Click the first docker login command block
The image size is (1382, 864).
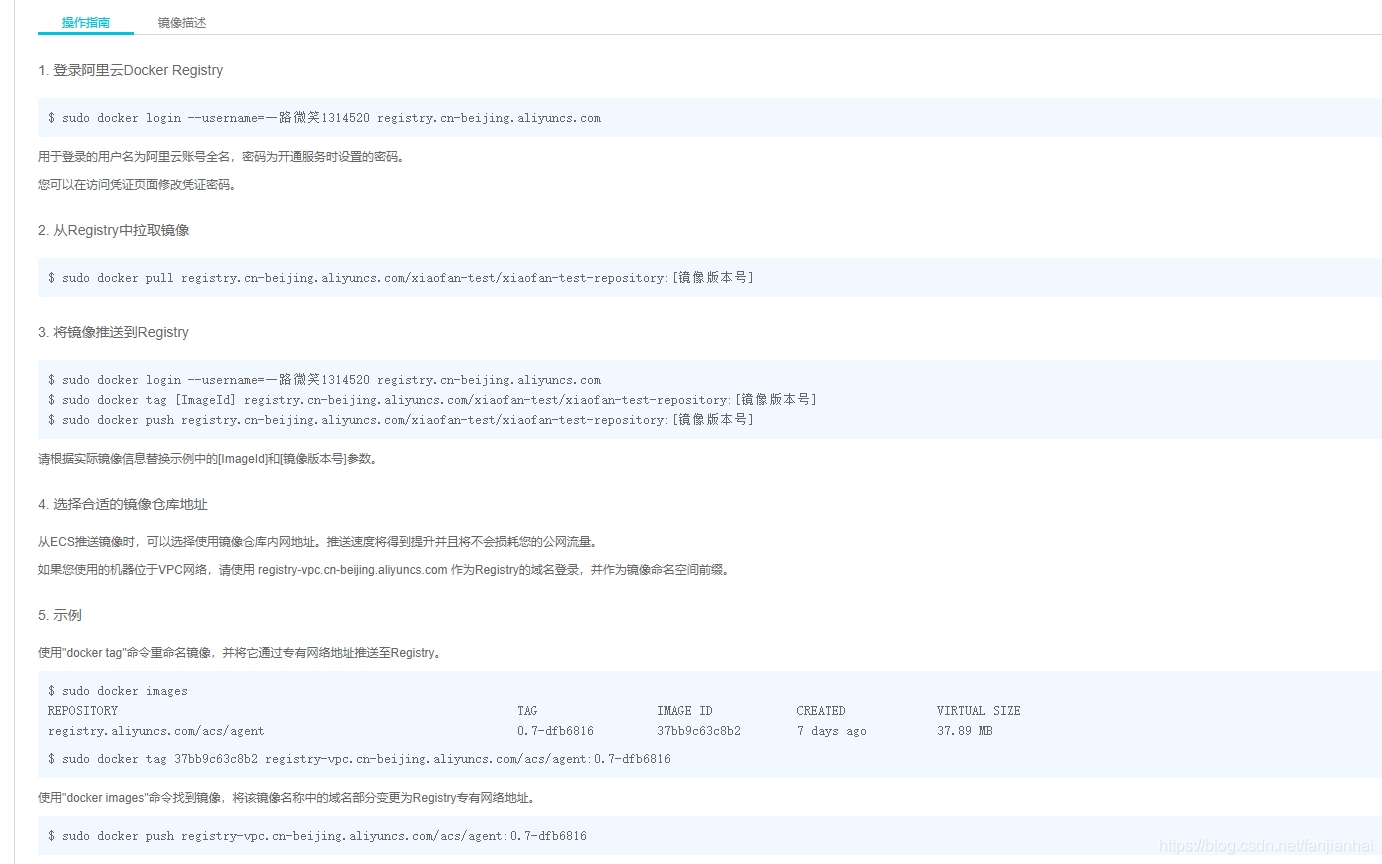325,118
